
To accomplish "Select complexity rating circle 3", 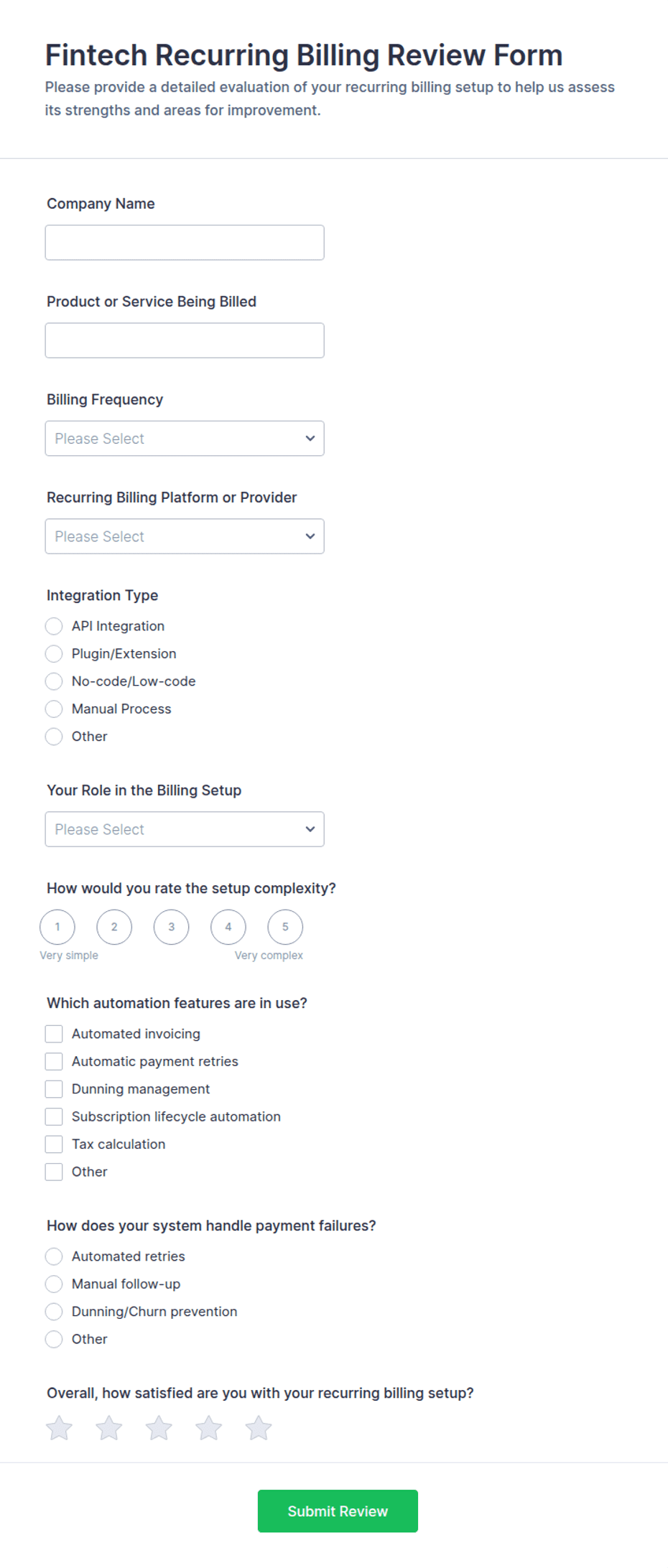I will [x=171, y=927].
